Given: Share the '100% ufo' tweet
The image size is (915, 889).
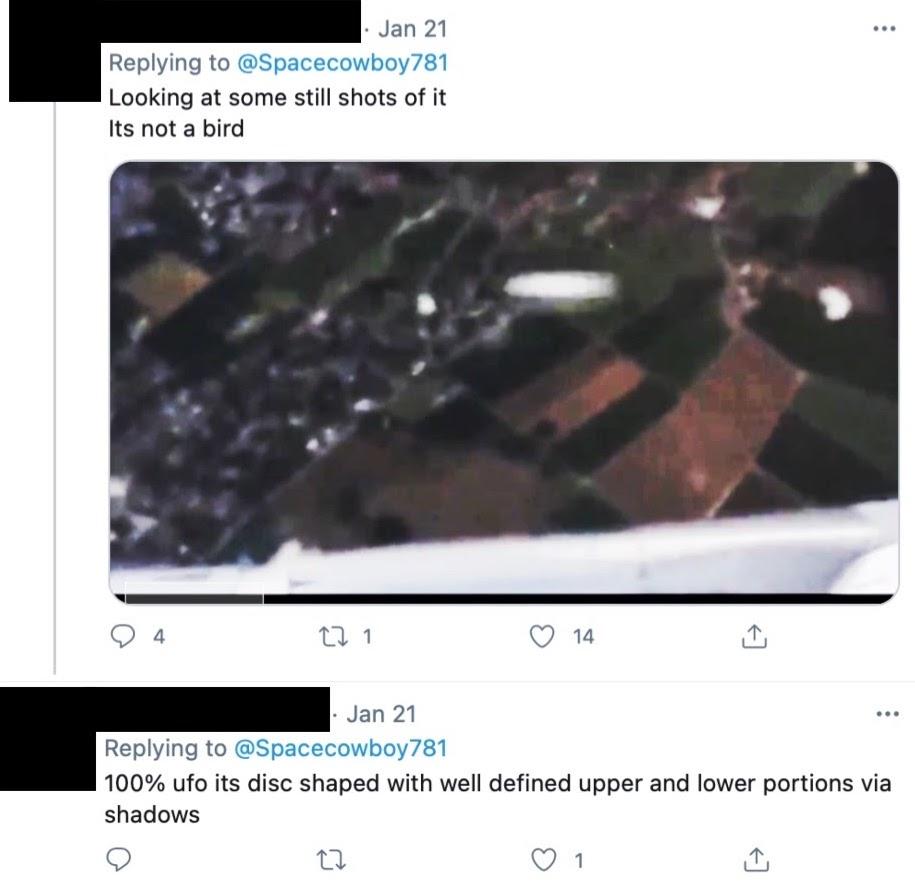Looking at the screenshot, I should 756,860.
